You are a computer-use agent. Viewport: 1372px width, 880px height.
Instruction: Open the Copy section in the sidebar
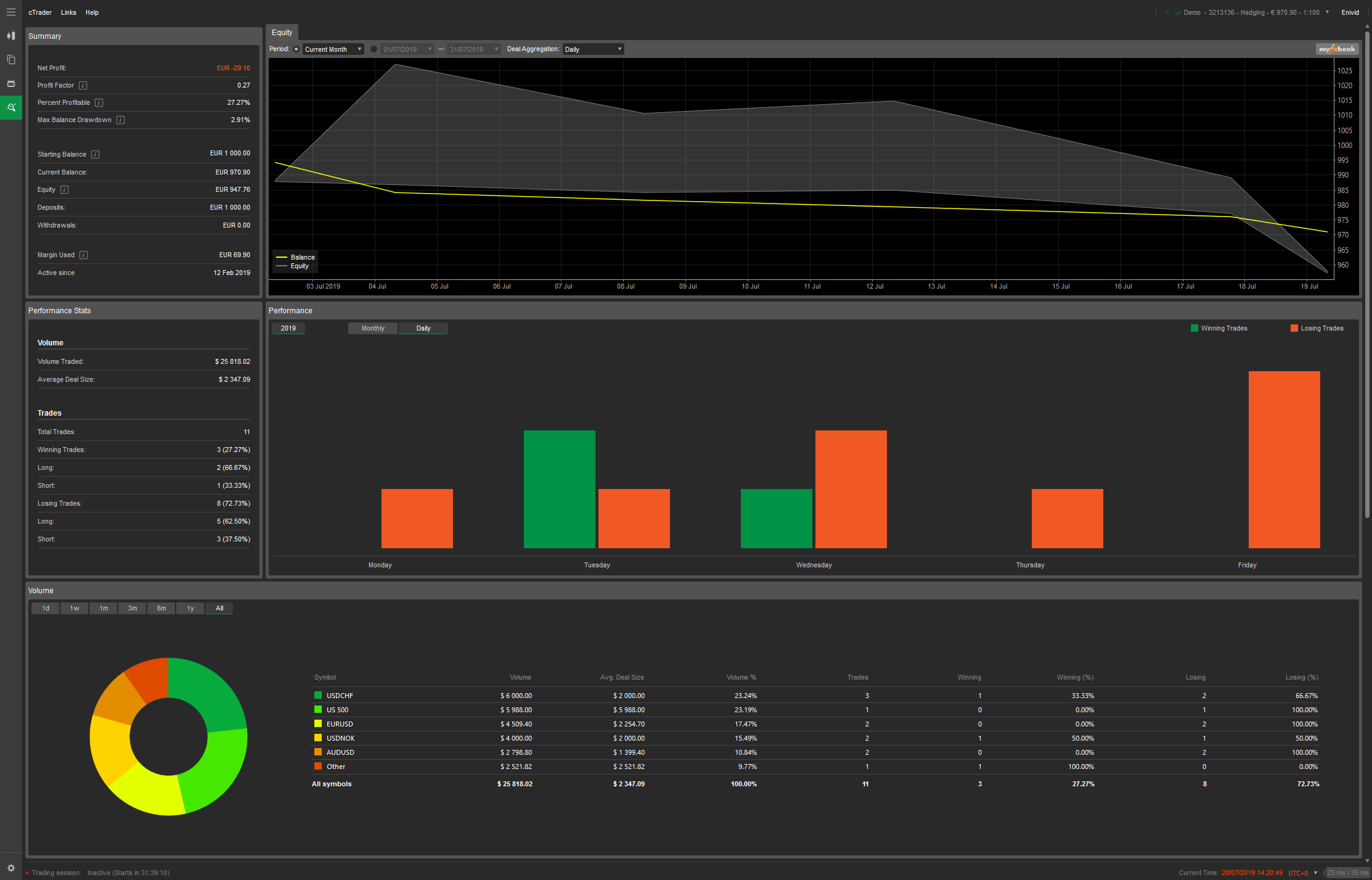[11, 60]
